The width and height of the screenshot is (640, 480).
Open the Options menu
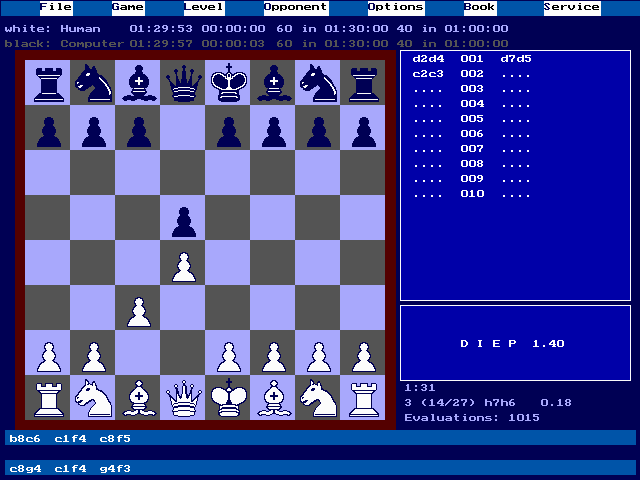point(396,8)
